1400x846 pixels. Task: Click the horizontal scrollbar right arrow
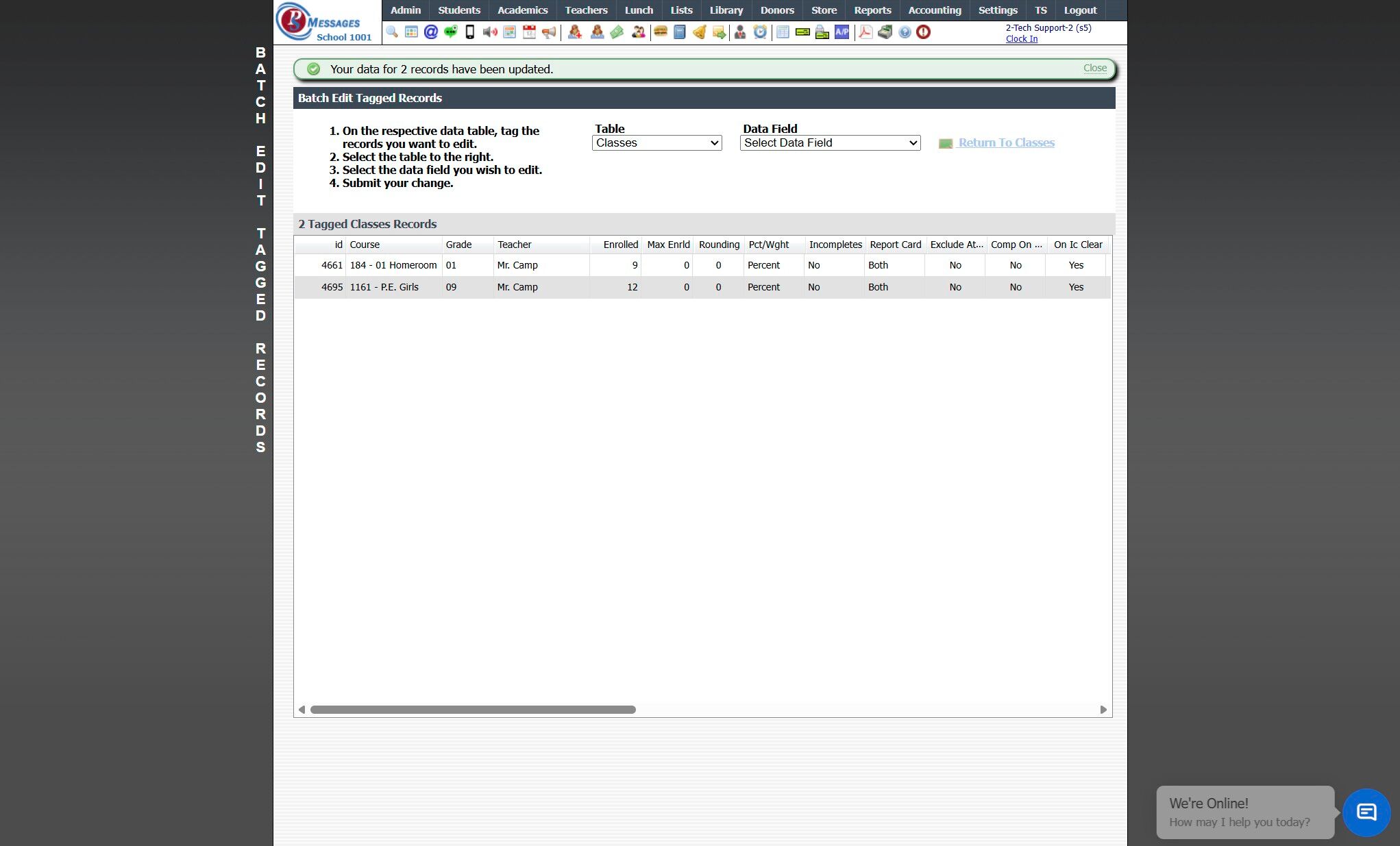[1103, 710]
